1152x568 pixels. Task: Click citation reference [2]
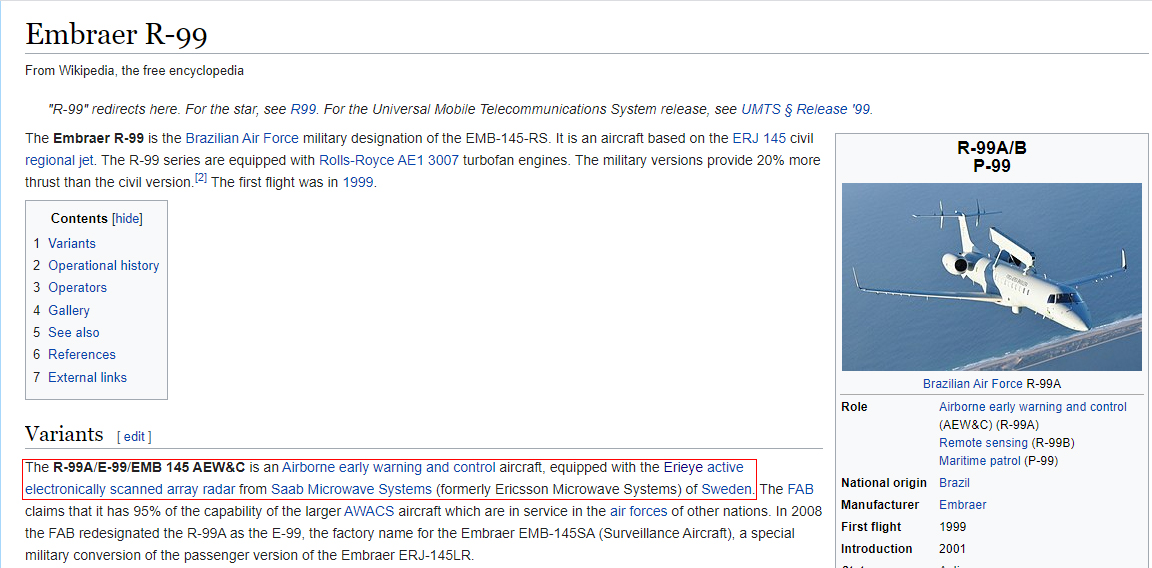201,179
